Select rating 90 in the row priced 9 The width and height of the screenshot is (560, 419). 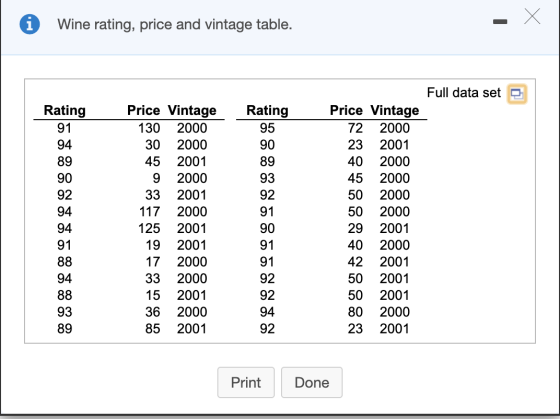pos(64,178)
